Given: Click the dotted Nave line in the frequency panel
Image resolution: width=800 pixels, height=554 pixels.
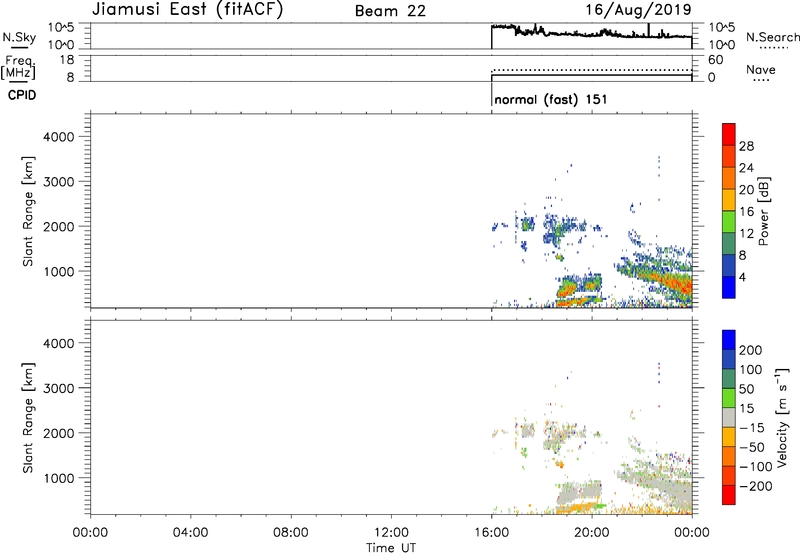Looking at the screenshot, I should 592,70.
